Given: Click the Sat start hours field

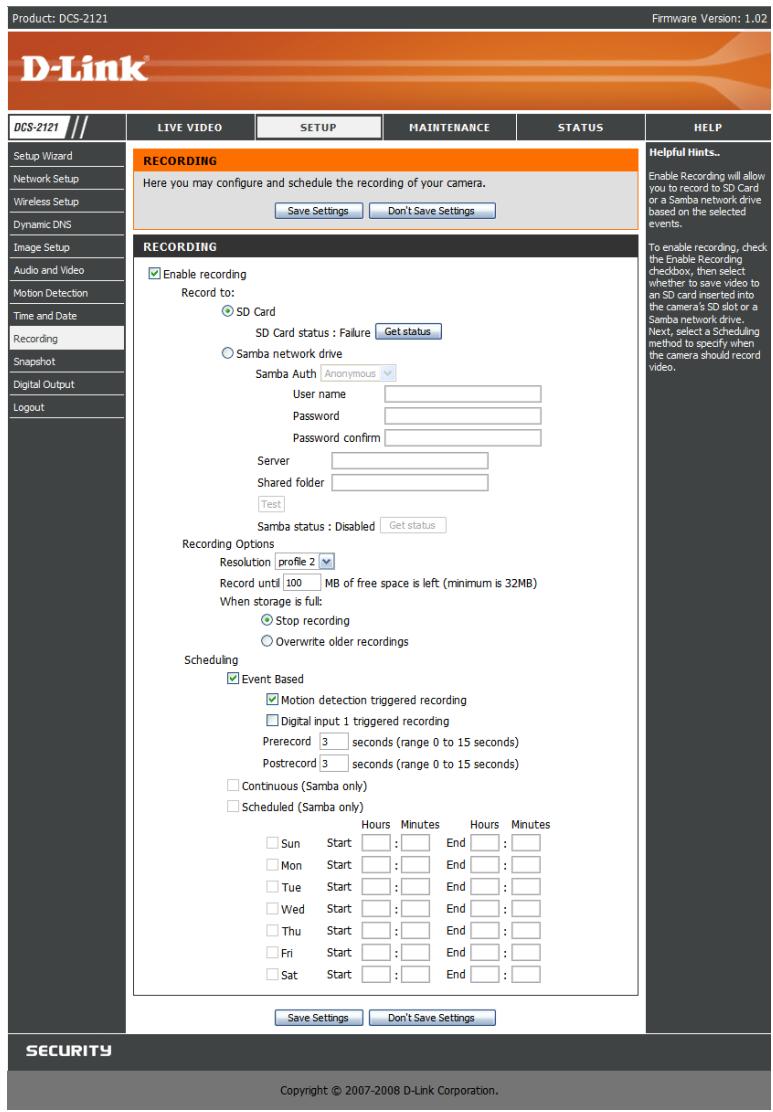Looking at the screenshot, I should click(x=376, y=974).
